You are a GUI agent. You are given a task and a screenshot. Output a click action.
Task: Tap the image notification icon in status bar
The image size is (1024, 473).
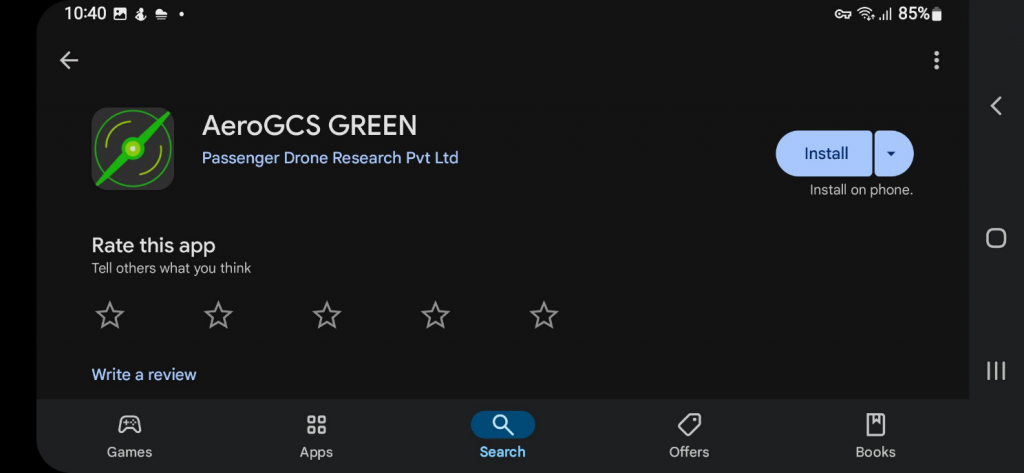click(x=120, y=14)
